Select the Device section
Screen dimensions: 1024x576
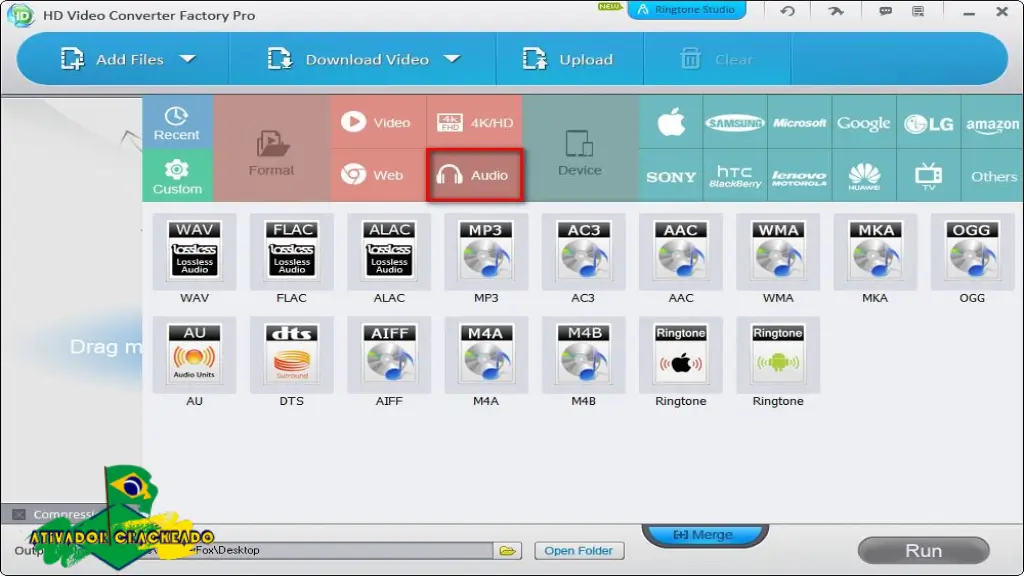(x=580, y=149)
